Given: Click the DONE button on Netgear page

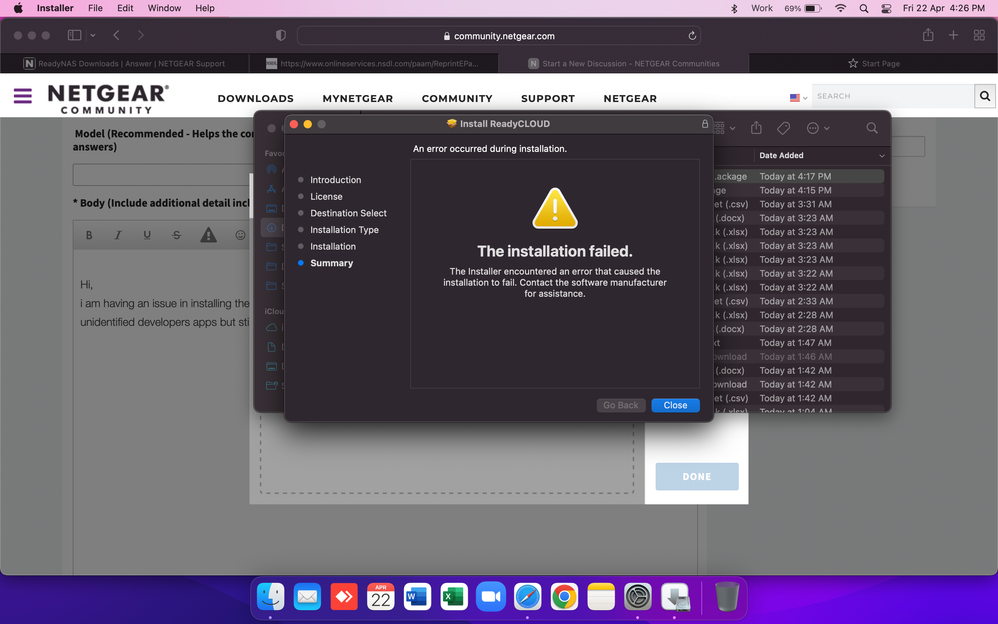Looking at the screenshot, I should pyautogui.click(x=697, y=476).
